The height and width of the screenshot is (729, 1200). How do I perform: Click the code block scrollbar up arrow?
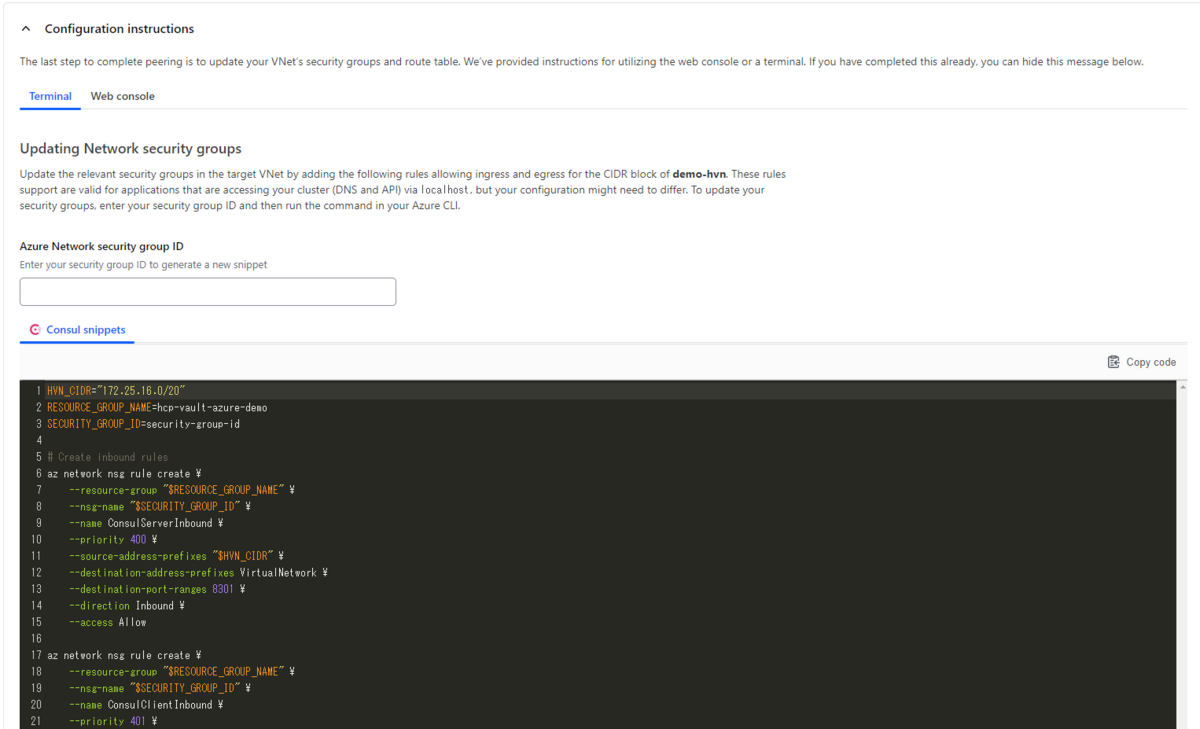coord(1183,386)
